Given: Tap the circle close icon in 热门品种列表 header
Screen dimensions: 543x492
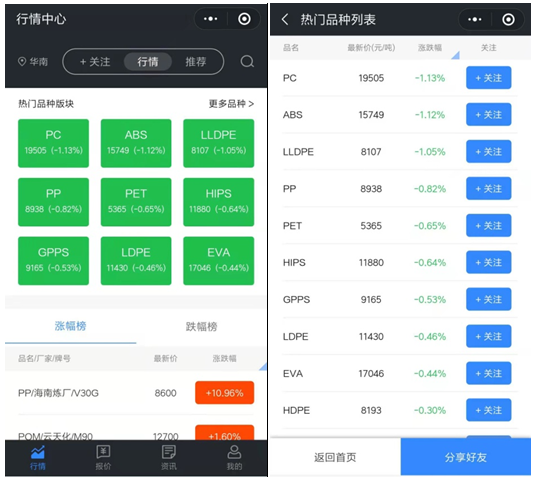Looking at the screenshot, I should [508, 19].
